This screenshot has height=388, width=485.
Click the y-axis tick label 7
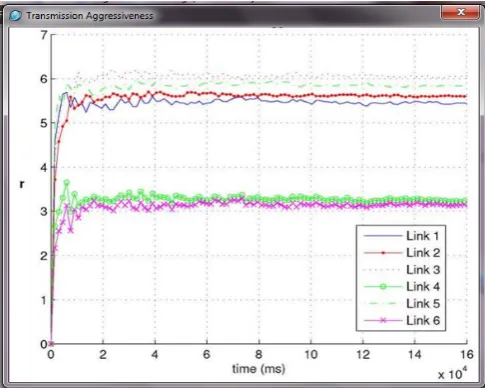44,35
